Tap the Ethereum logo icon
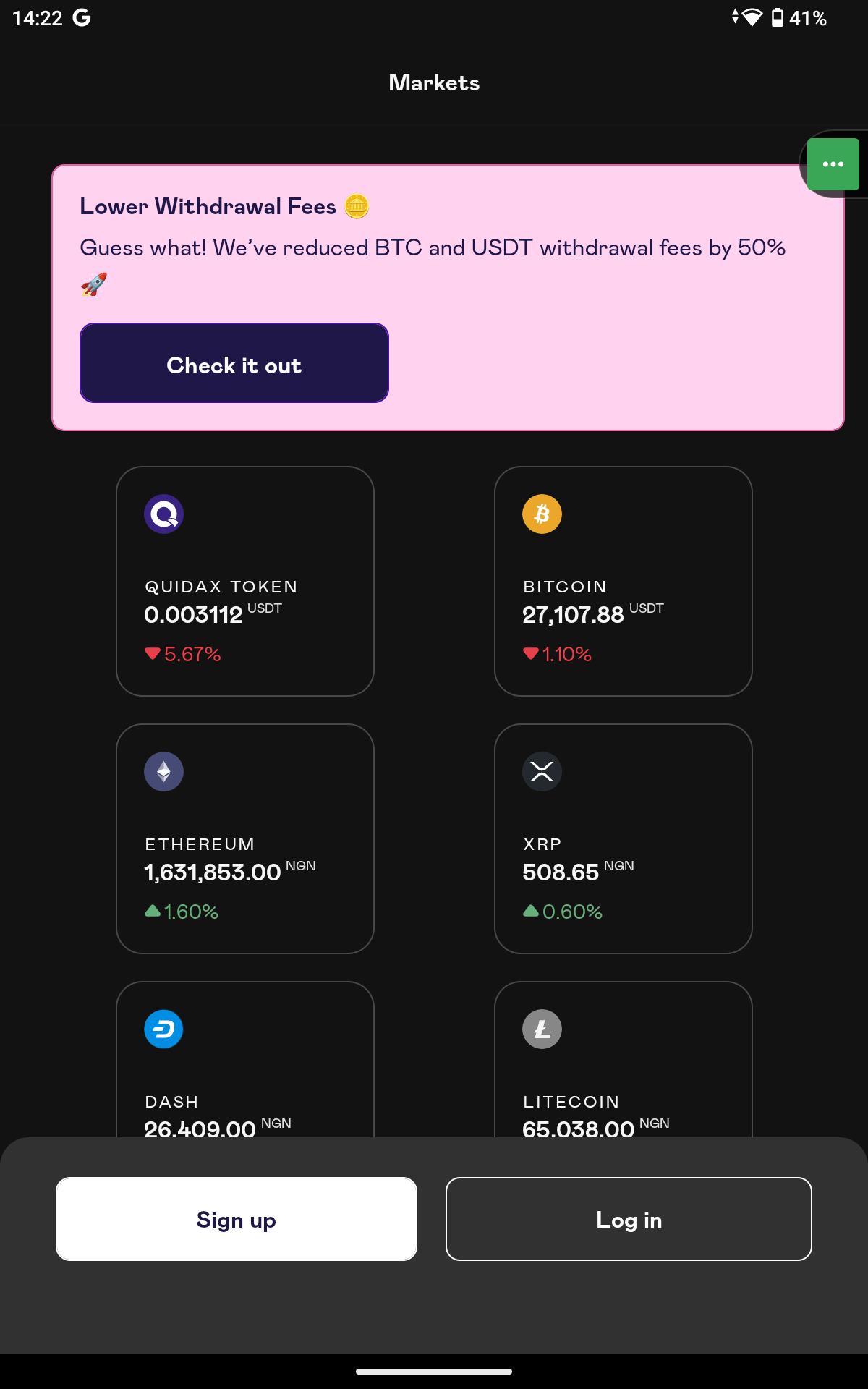This screenshot has height=1389, width=868. pos(163,771)
